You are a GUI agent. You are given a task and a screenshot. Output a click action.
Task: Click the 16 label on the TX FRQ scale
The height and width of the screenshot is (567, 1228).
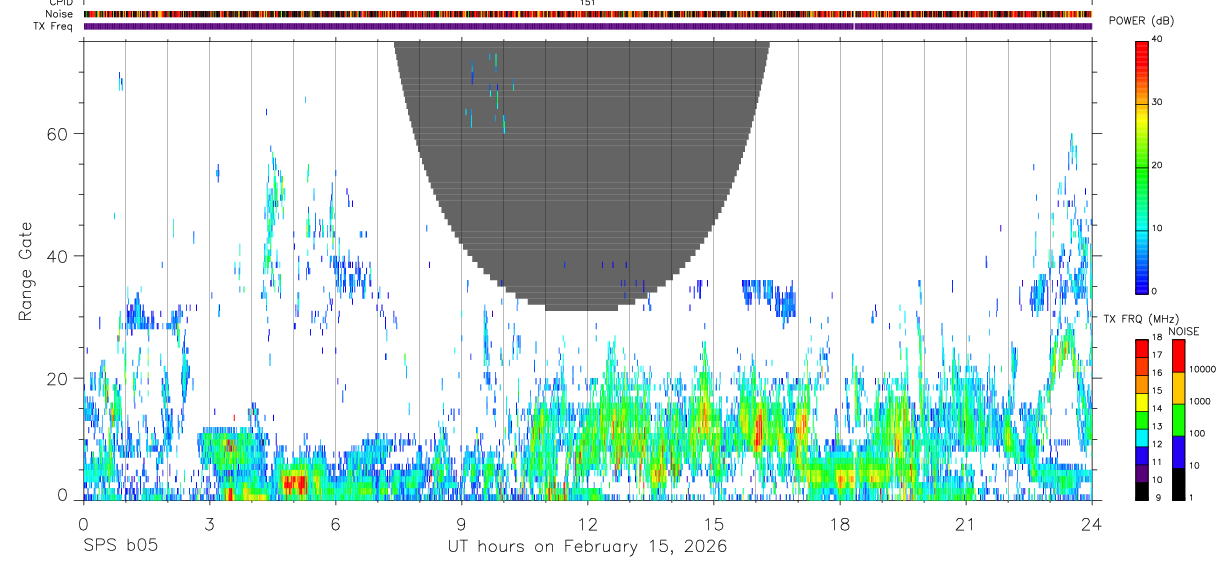(x=1157, y=373)
